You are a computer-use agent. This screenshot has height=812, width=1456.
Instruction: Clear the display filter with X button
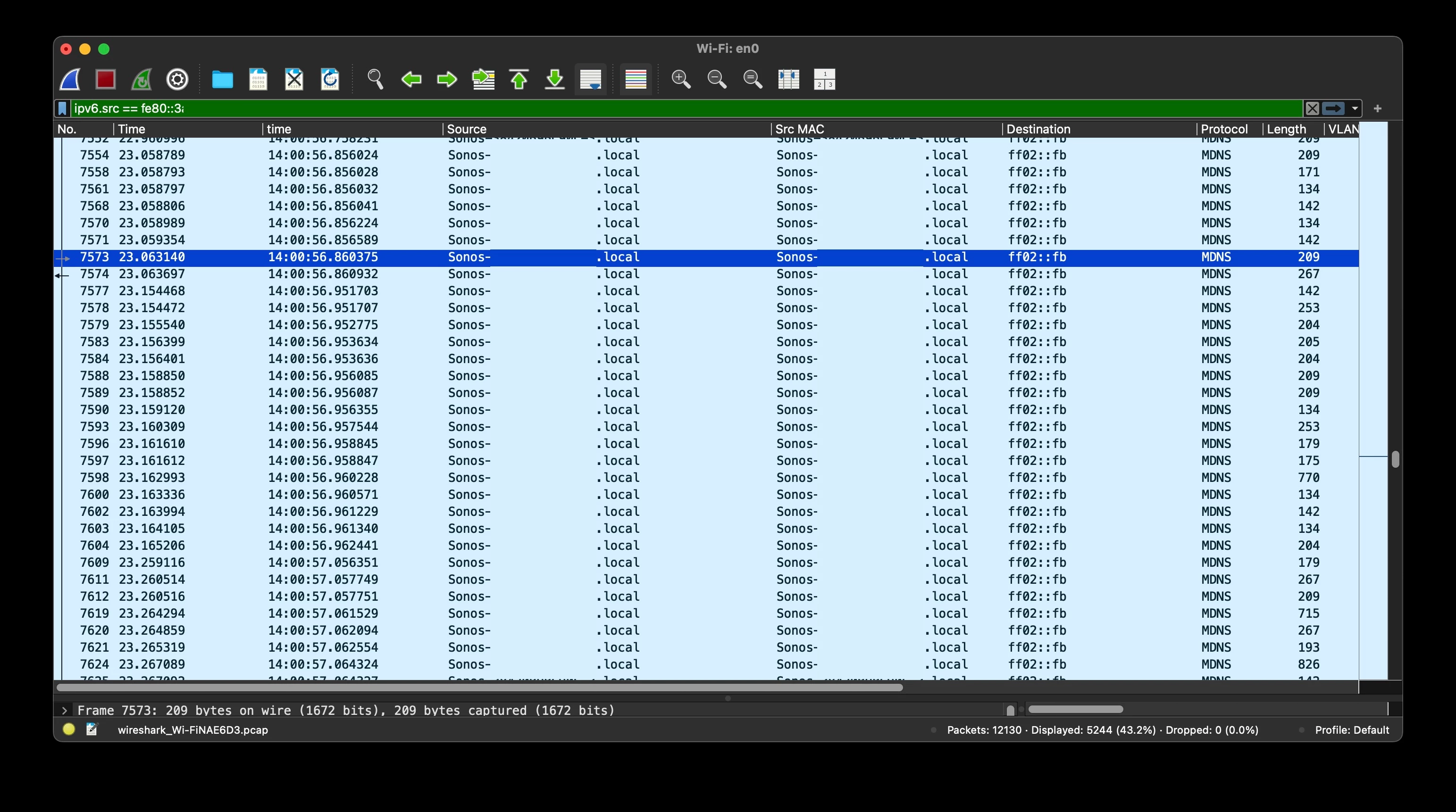1313,108
